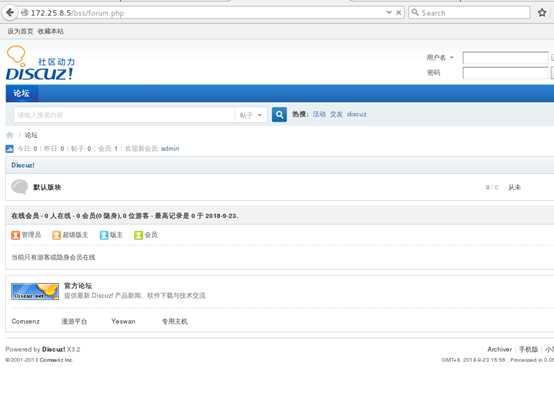Go back with the browser back arrow

point(10,13)
